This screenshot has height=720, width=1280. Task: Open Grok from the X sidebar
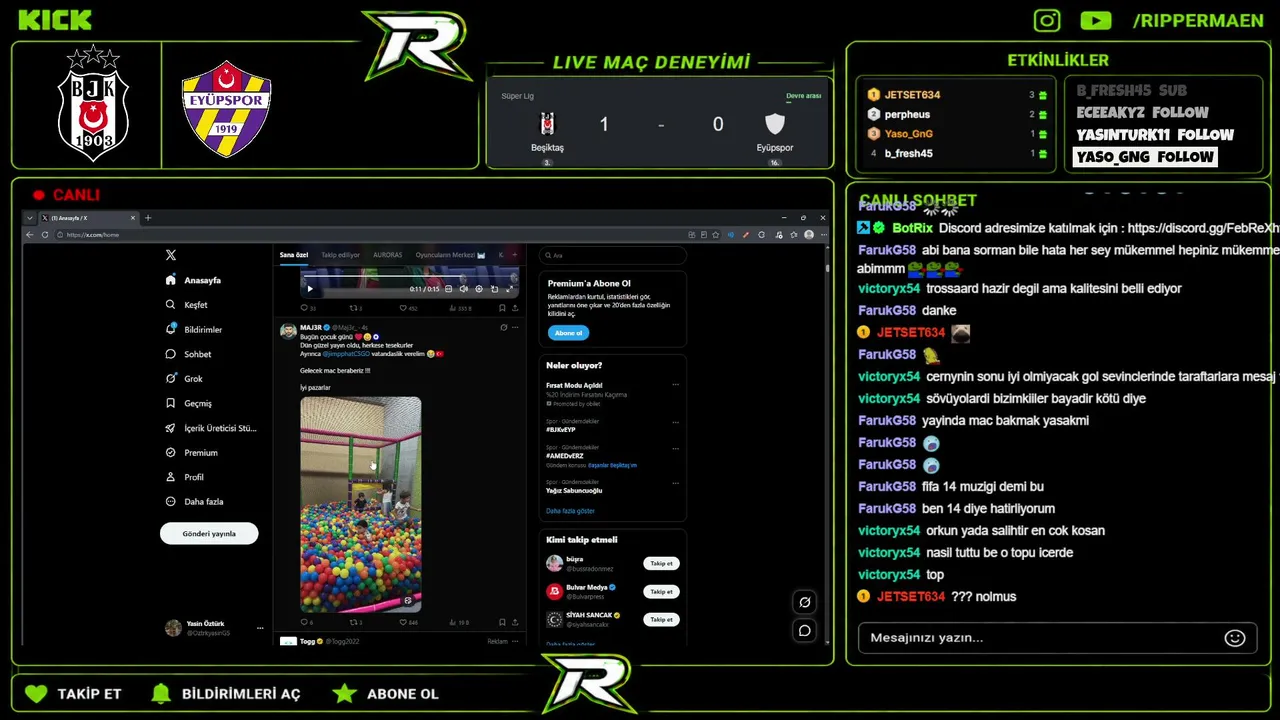click(185, 379)
